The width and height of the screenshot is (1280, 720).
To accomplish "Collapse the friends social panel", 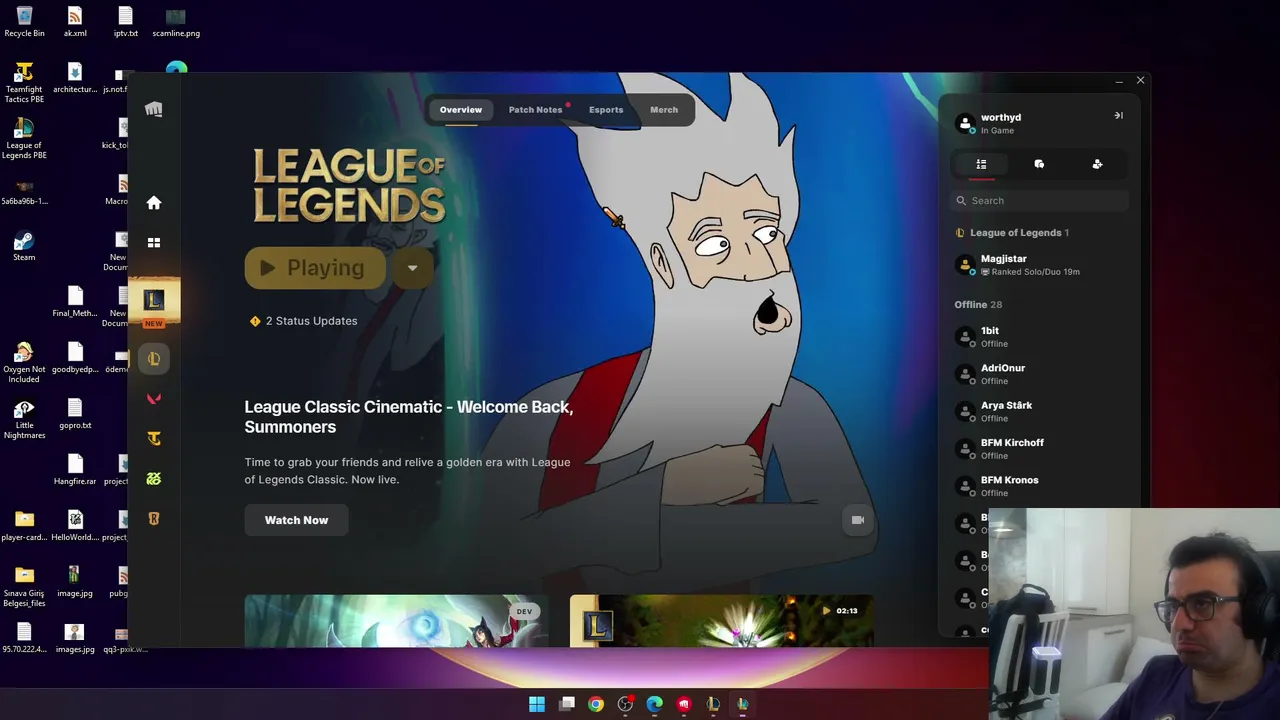I will (1119, 116).
